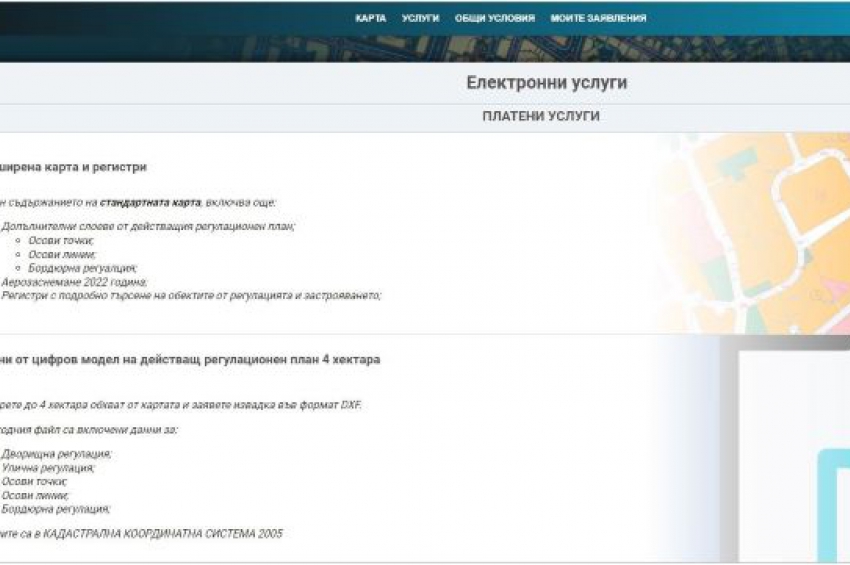Select МОИТЕ ЗАЯВЛЕНИЯ in the navigation bar

click(x=598, y=18)
